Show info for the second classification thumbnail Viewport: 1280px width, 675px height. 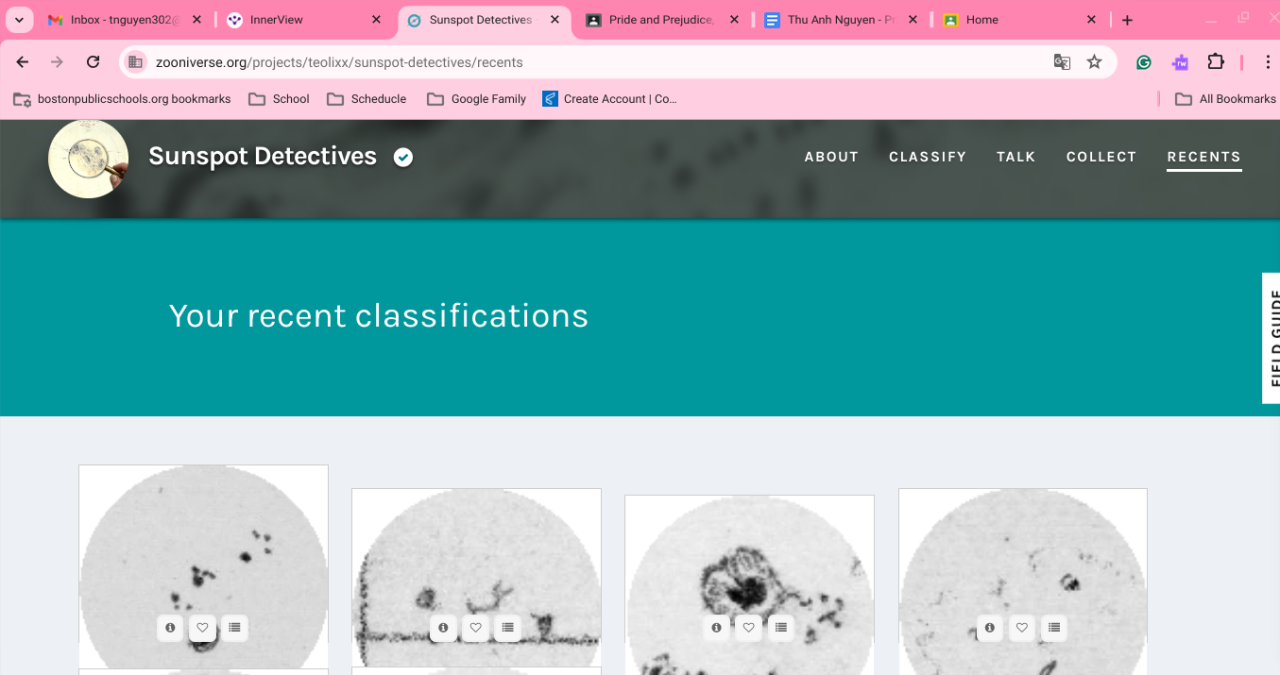pos(443,628)
